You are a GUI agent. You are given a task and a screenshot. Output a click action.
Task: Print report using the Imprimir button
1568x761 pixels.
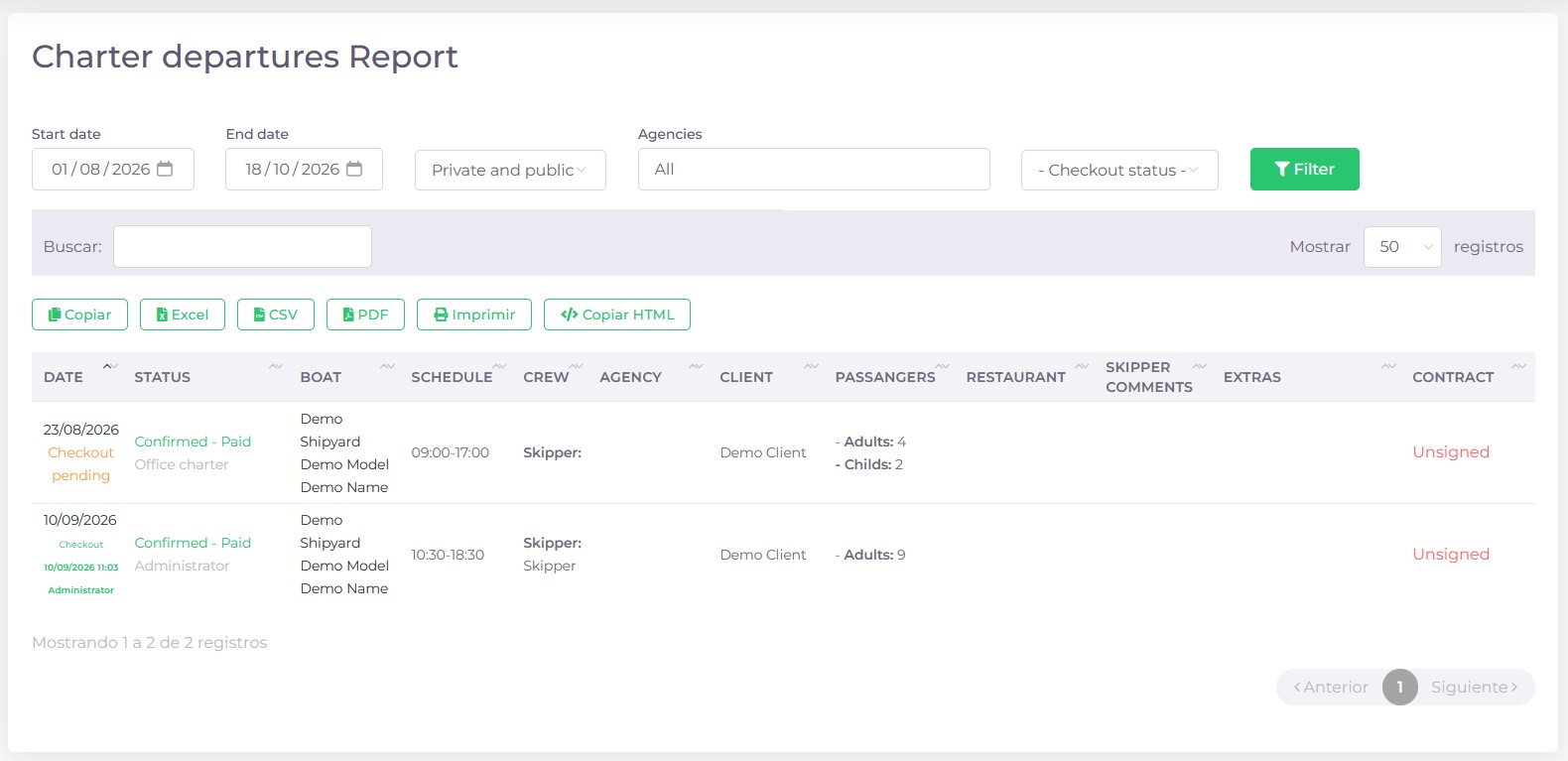coord(474,315)
